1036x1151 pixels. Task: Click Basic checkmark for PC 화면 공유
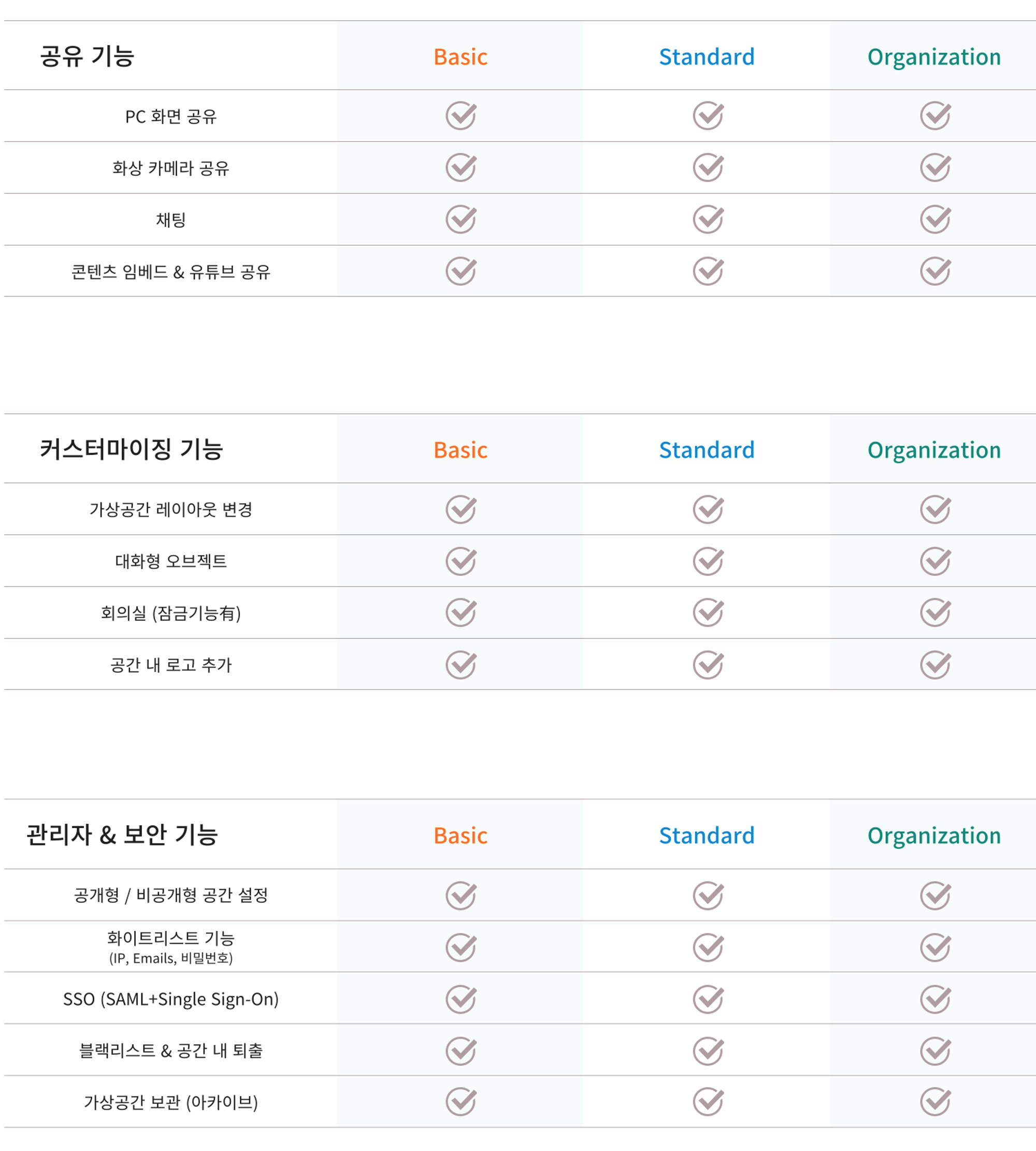click(x=461, y=116)
